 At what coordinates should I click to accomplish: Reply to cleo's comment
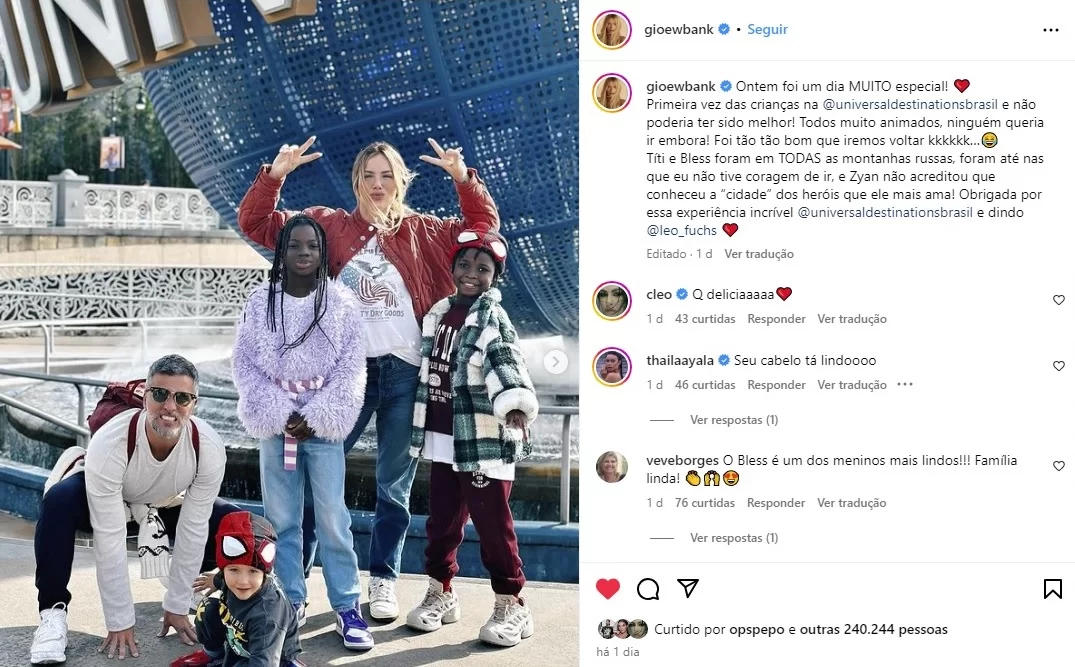tap(776, 319)
